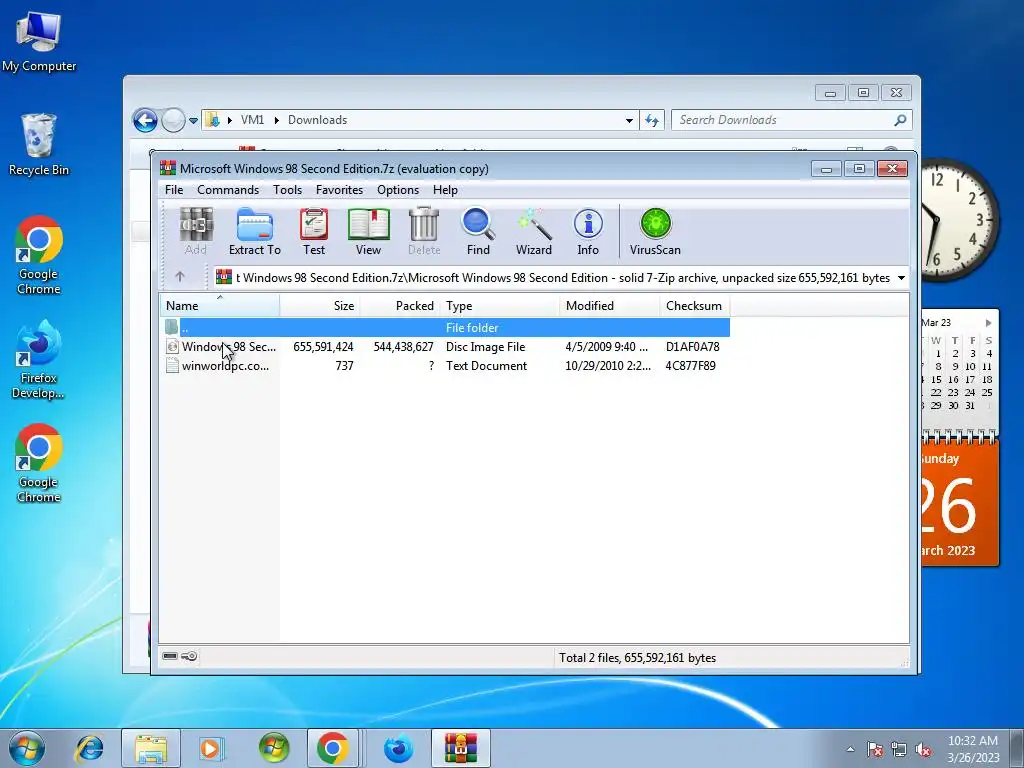1024x768 pixels.
Task: Click Explorer Back navigation button
Action: click(x=145, y=120)
